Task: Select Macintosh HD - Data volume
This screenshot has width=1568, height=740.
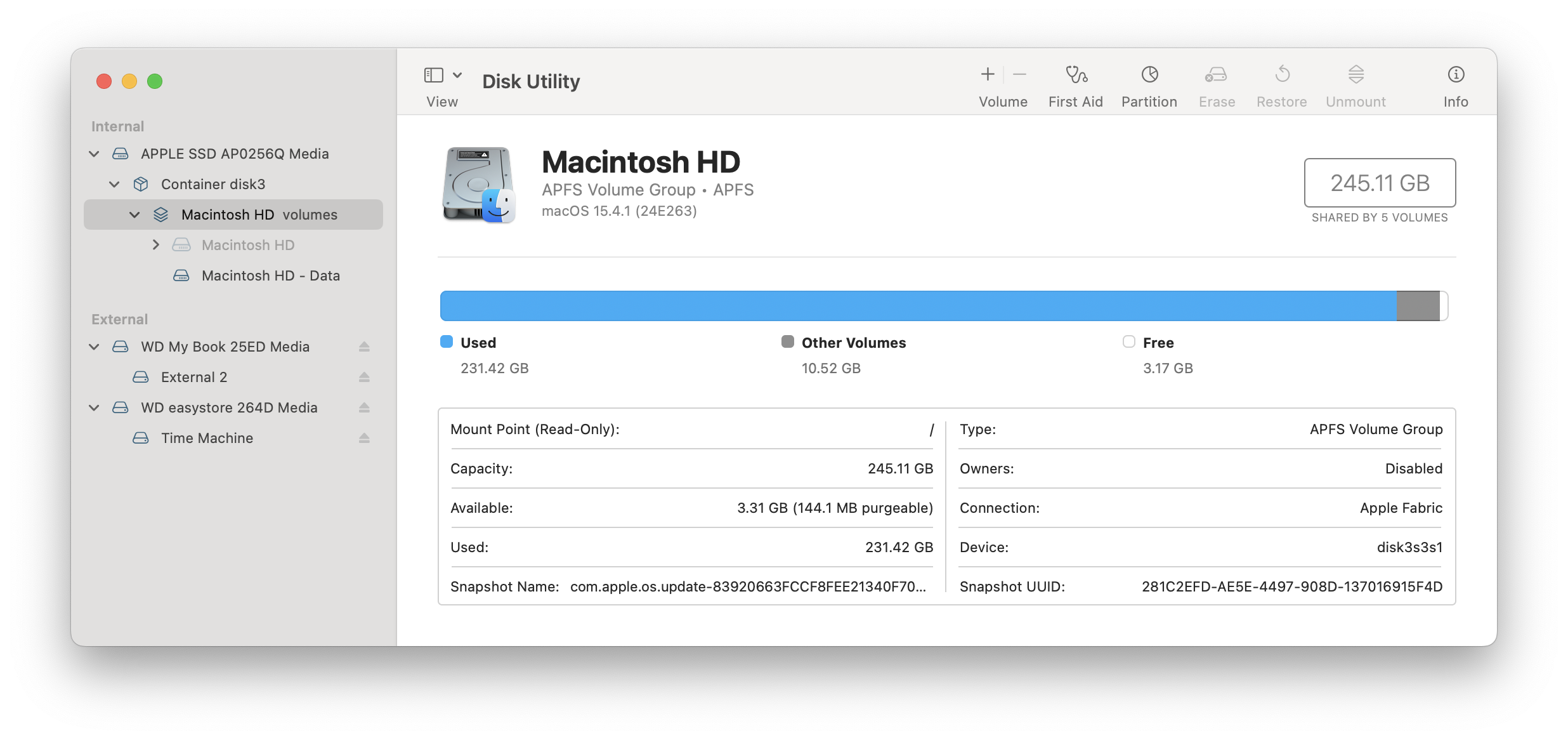Action: pyautogui.click(x=270, y=275)
